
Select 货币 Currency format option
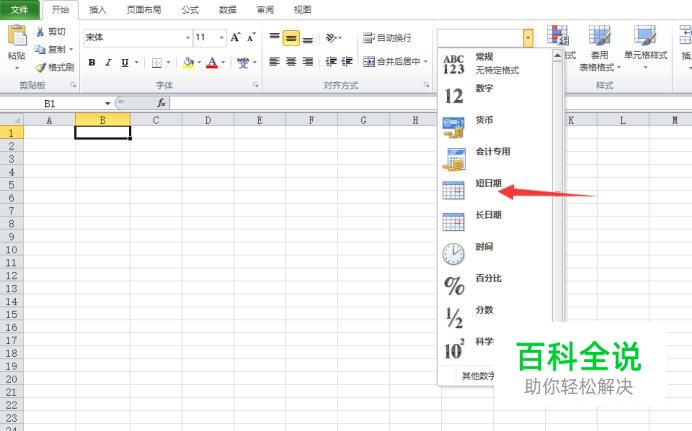point(495,127)
